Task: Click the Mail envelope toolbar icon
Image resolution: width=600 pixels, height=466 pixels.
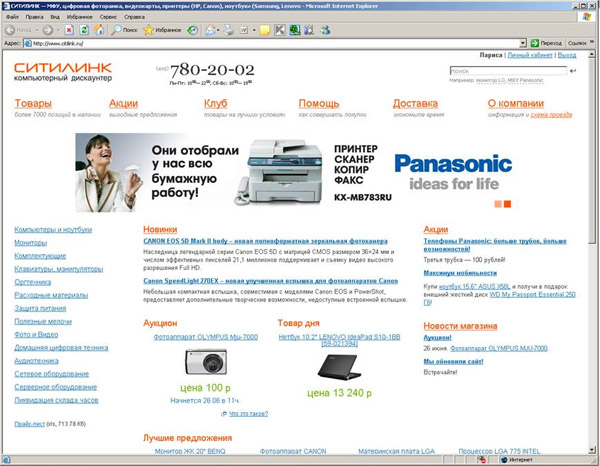Action: (210, 30)
